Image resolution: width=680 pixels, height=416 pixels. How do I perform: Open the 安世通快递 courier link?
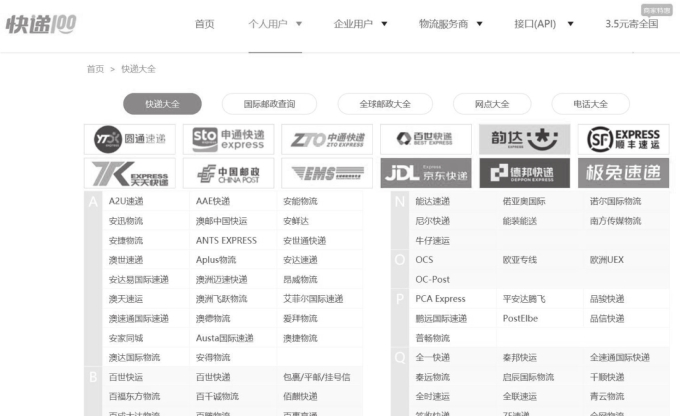pyautogui.click(x=305, y=240)
